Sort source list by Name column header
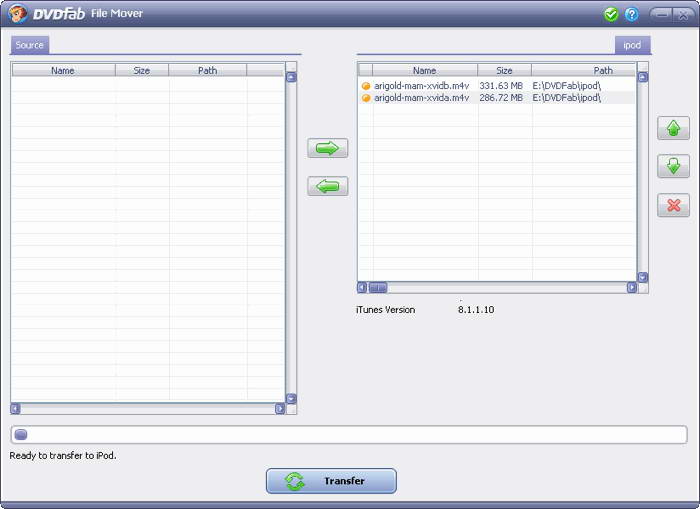The width and height of the screenshot is (700, 509). [x=63, y=70]
